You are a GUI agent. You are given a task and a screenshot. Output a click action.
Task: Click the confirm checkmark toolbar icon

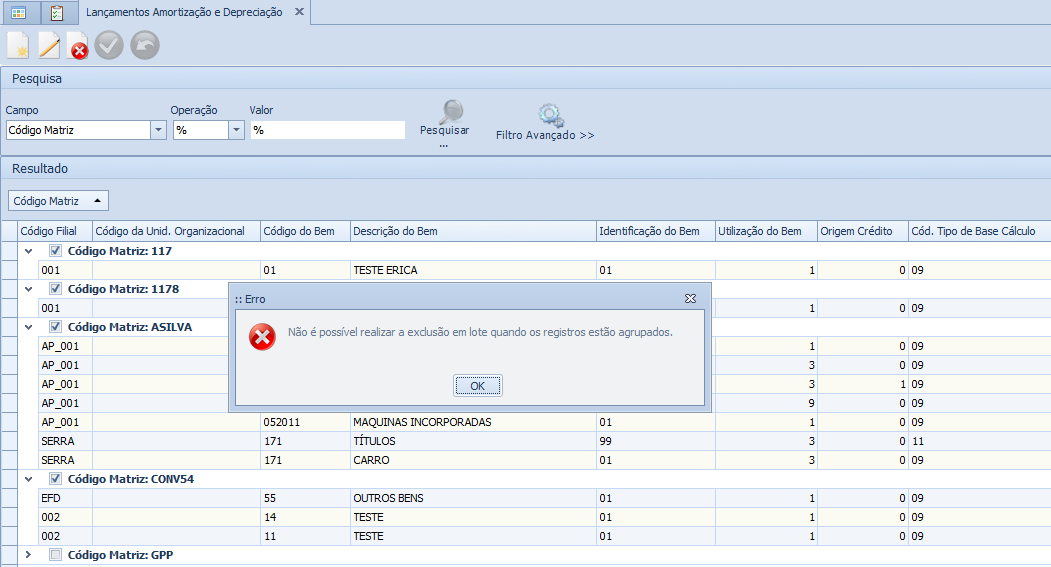coord(109,45)
